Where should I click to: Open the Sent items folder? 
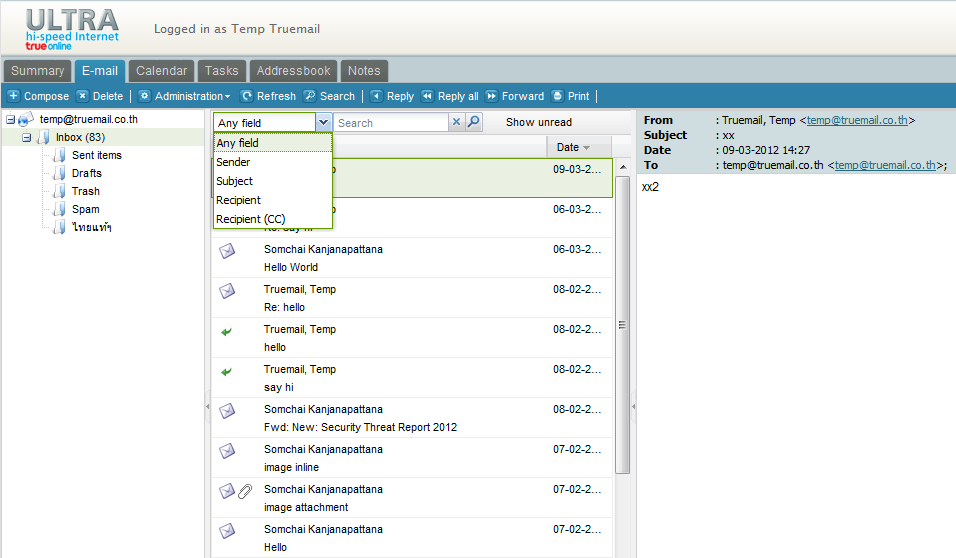pos(96,155)
